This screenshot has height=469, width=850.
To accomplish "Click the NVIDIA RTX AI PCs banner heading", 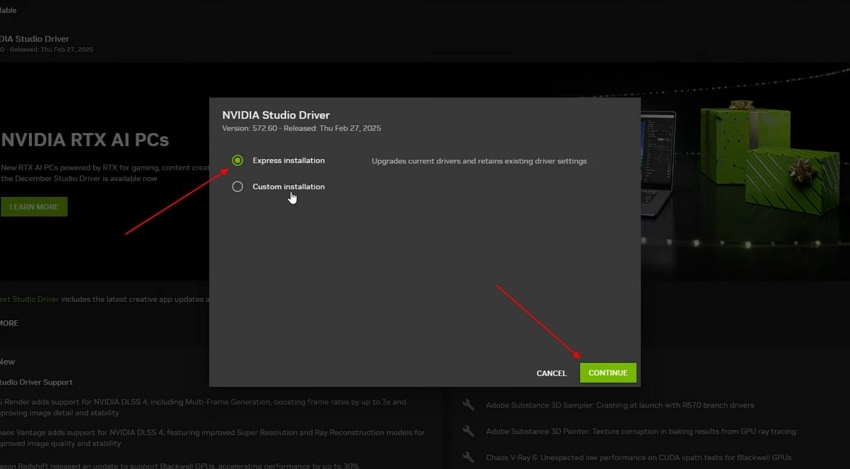I will pyautogui.click(x=85, y=140).
